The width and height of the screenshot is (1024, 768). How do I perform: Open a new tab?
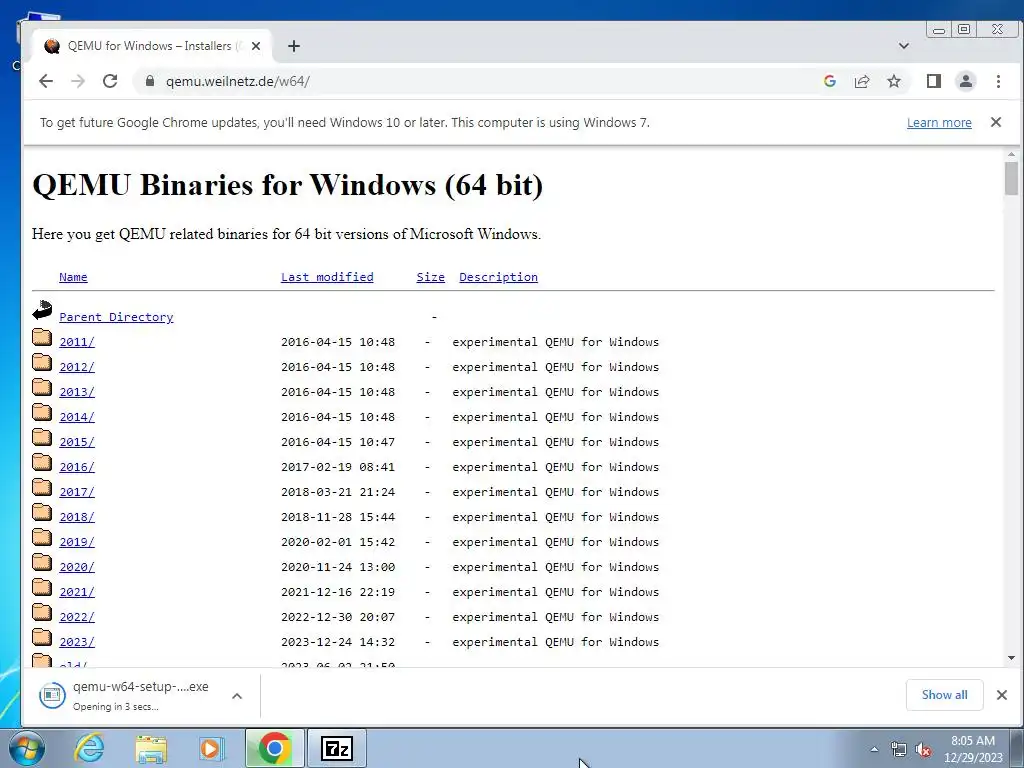pyautogui.click(x=294, y=46)
